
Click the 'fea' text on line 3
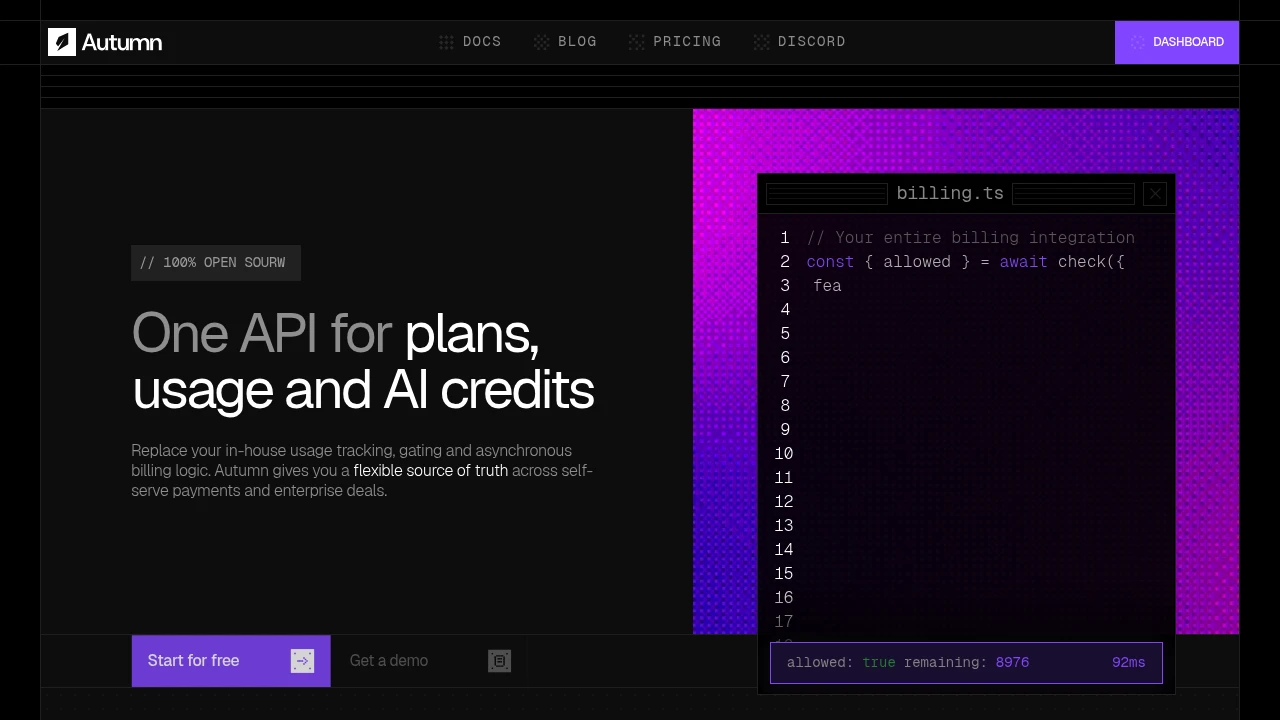828,286
